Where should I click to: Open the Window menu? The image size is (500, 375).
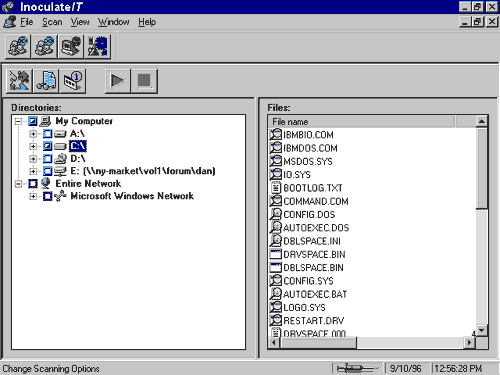tap(114, 22)
